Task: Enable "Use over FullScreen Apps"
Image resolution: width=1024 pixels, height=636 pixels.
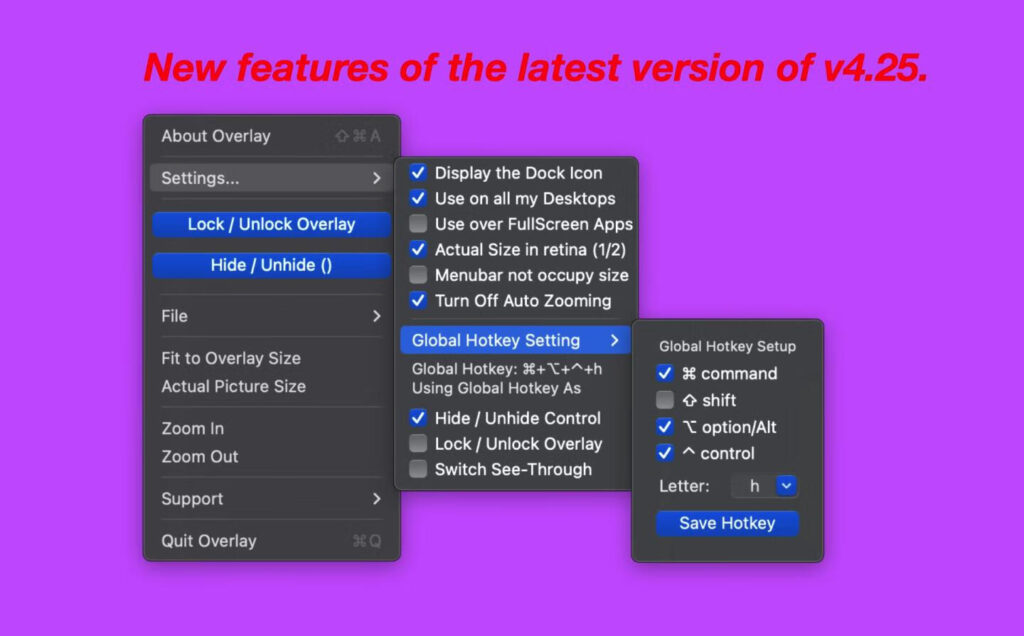Action: (x=418, y=224)
